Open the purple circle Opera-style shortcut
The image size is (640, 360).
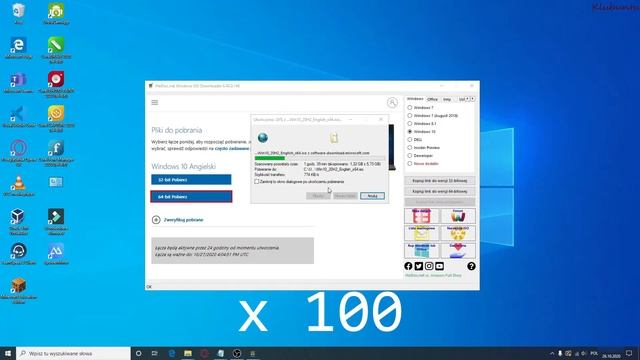click(x=18, y=152)
